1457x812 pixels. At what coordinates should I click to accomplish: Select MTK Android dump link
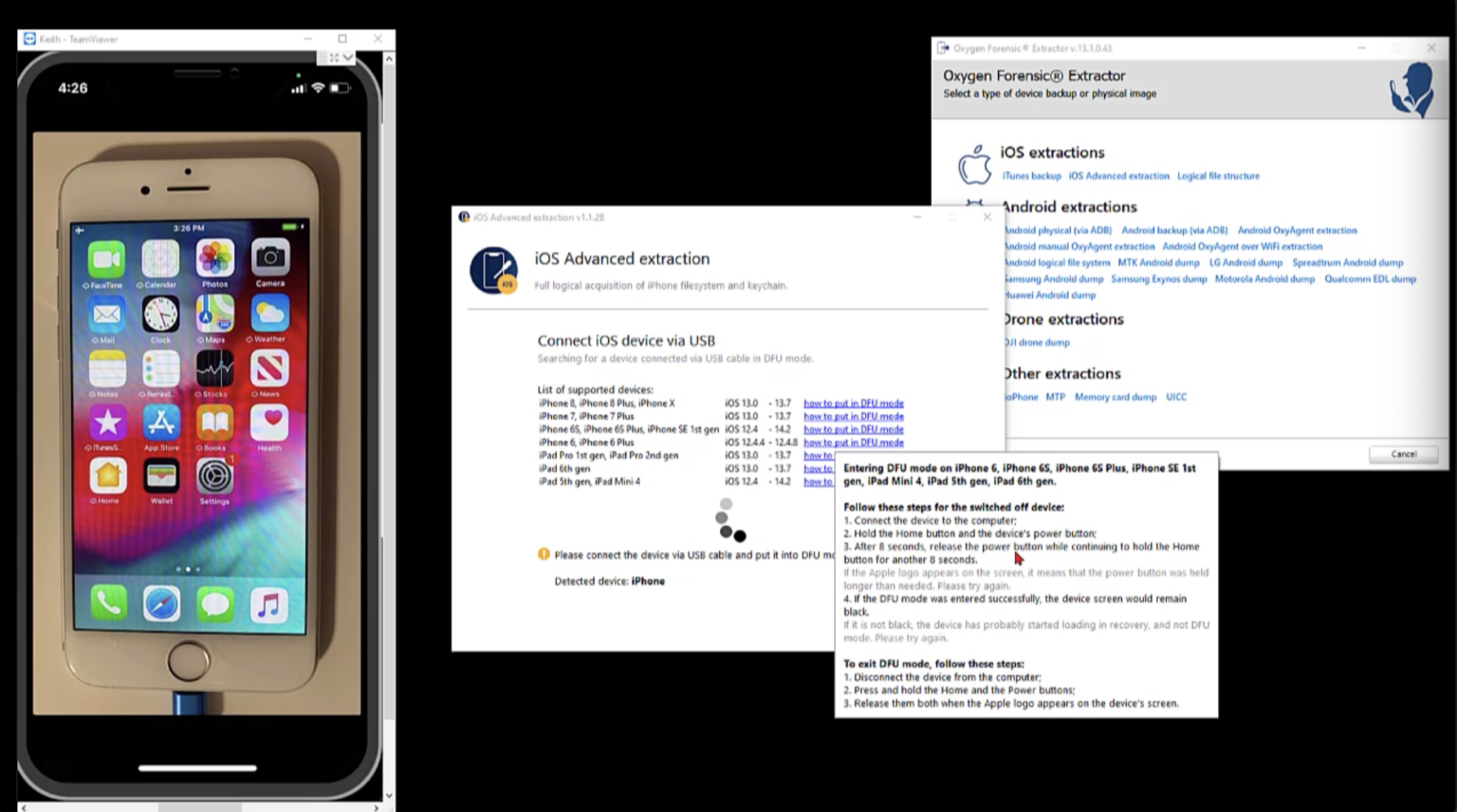[1158, 263]
